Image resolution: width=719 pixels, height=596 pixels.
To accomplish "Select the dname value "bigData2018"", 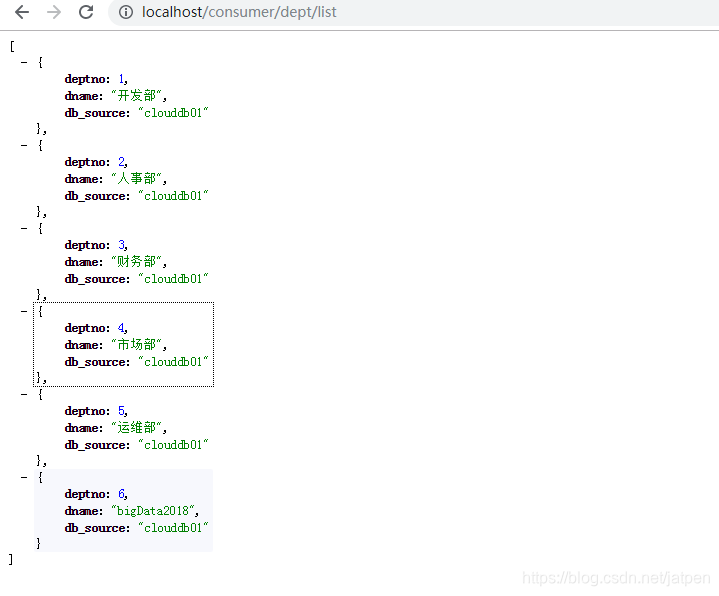I will 153,511.
